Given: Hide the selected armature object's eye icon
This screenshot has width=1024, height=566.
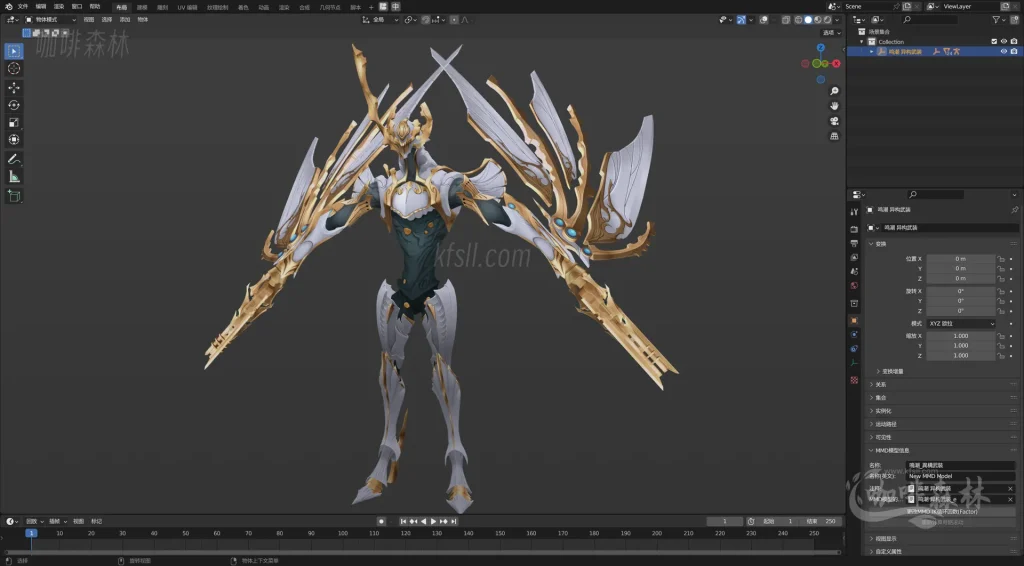Looking at the screenshot, I should click(x=1004, y=52).
